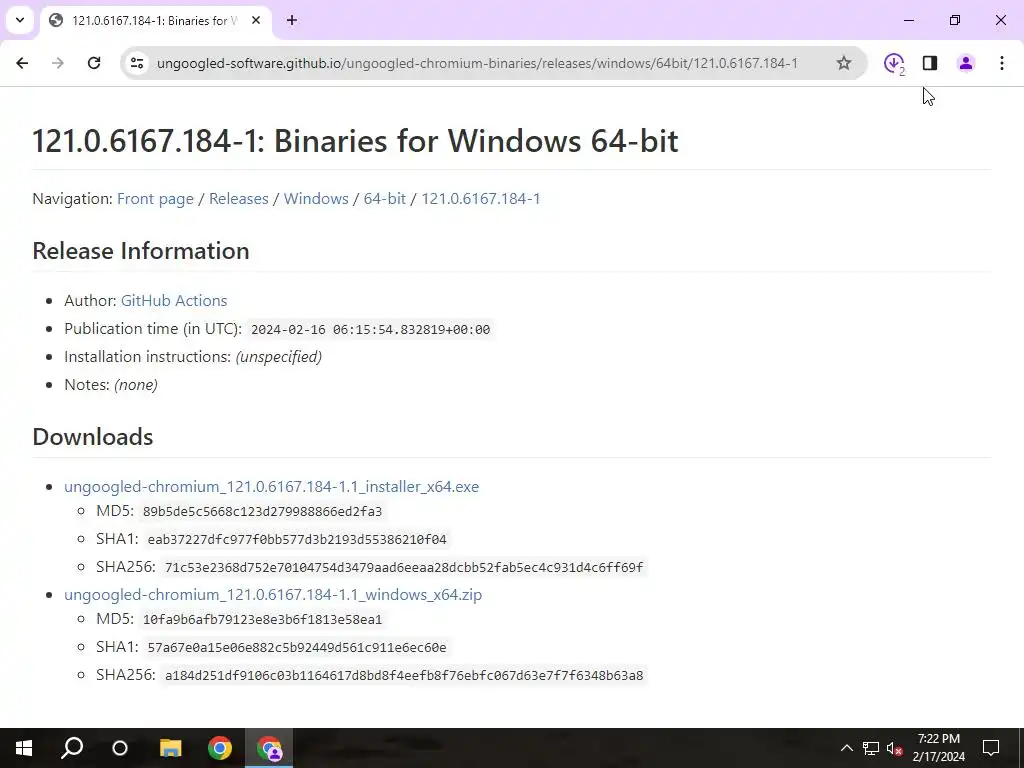The height and width of the screenshot is (768, 1024).
Task: Switch to the active Chrome profile window in taskbar
Action: (269, 748)
